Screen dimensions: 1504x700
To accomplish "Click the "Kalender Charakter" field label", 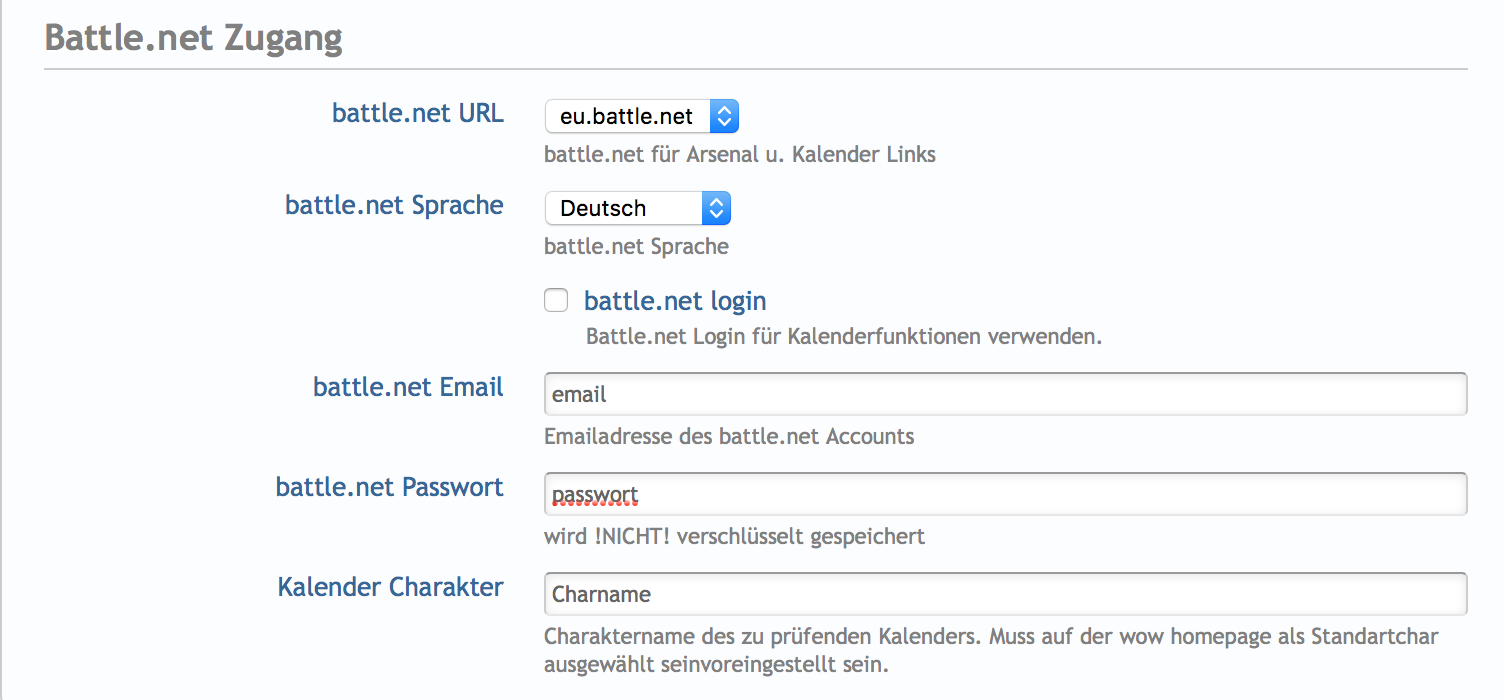I will pos(391,587).
